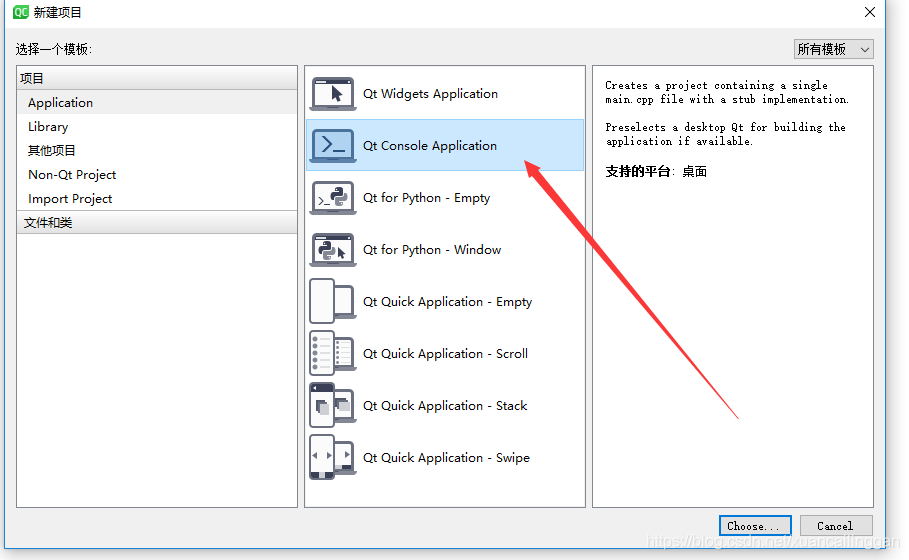Viewport: 909px width, 560px height.
Task: Click the 'Preselects a desktop Qt' description text
Action: (x=725, y=134)
